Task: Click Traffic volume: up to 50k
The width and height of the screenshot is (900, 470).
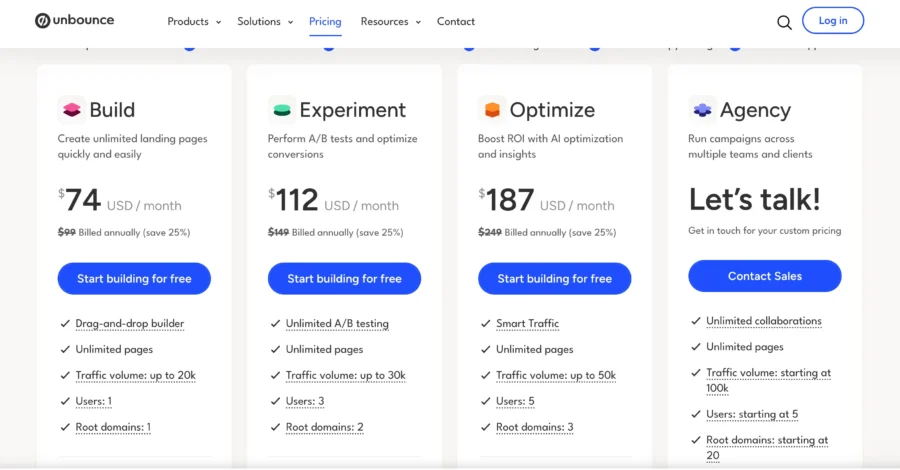Action: pyautogui.click(x=556, y=375)
